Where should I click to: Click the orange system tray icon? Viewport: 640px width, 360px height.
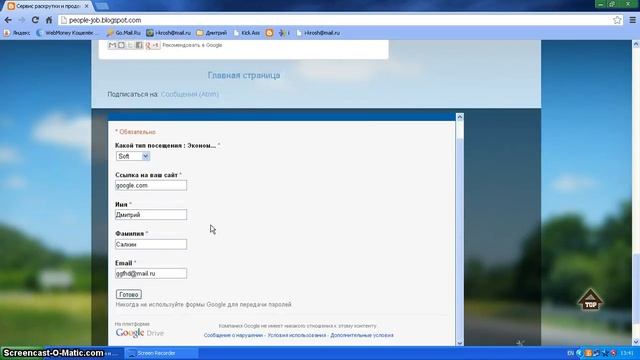coord(588,353)
